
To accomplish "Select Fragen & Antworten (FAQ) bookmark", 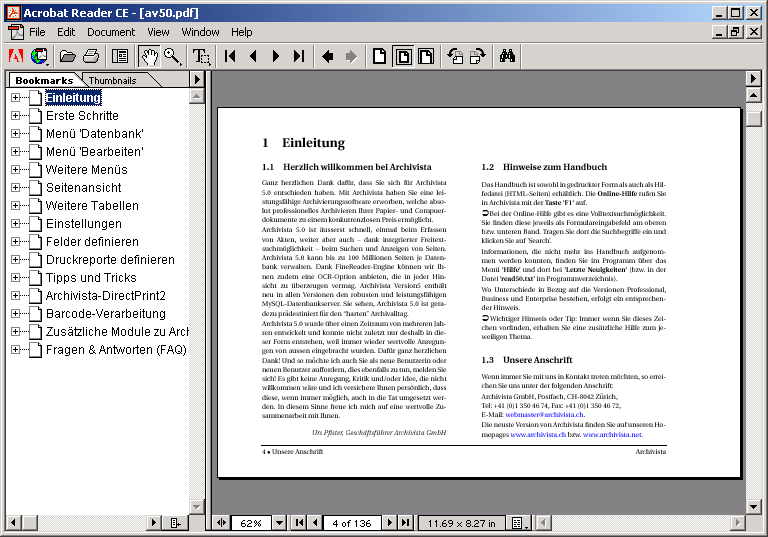I will (x=116, y=350).
